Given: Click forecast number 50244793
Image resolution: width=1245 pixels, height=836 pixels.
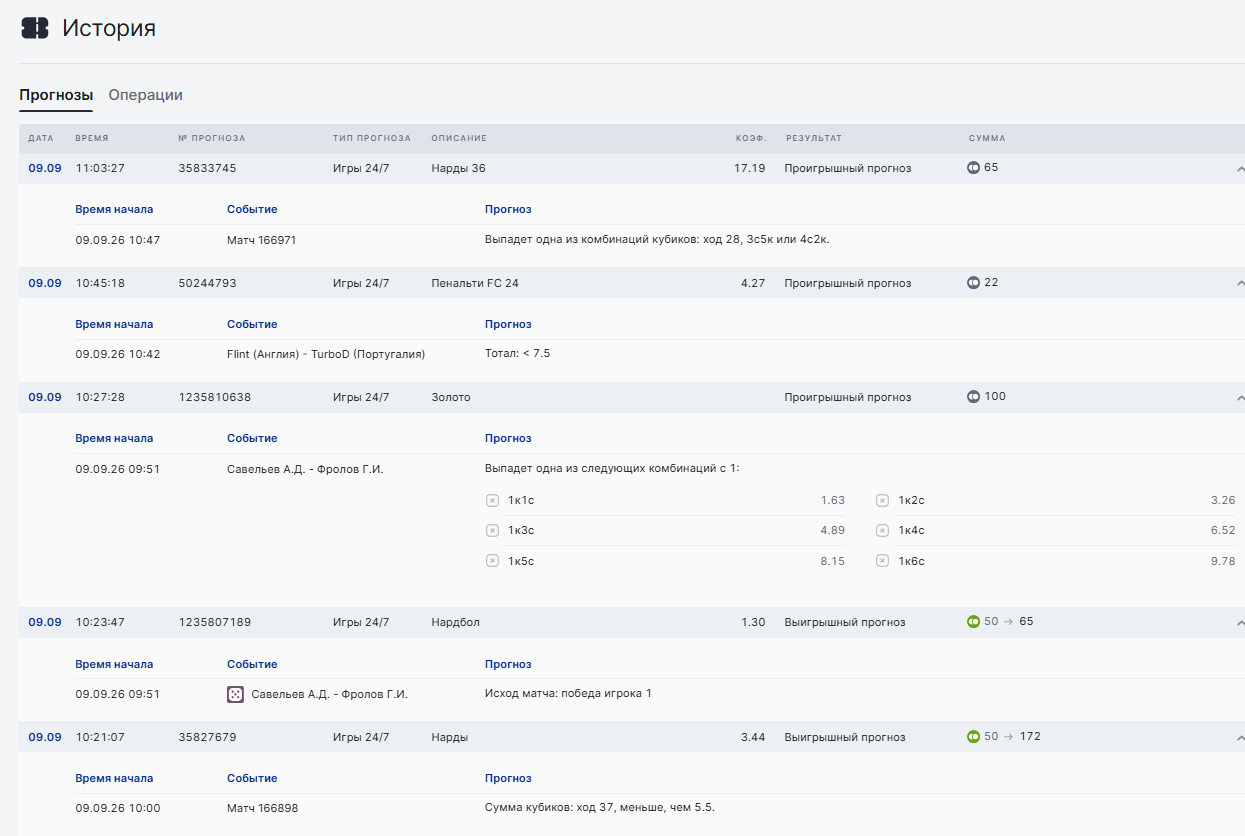Looking at the screenshot, I should tap(208, 283).
